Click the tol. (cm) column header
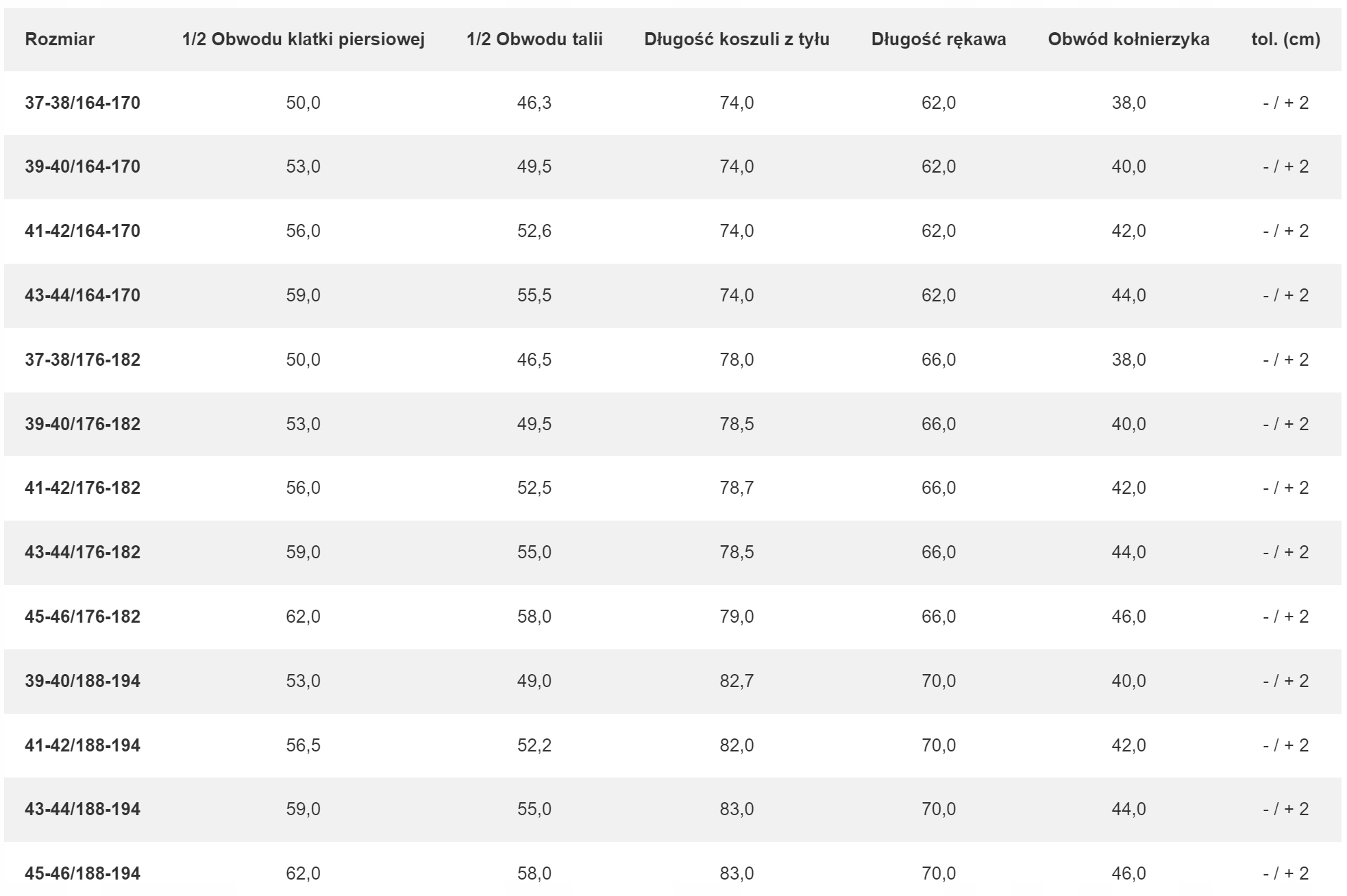This screenshot has height=896, width=1347. pos(1285,39)
